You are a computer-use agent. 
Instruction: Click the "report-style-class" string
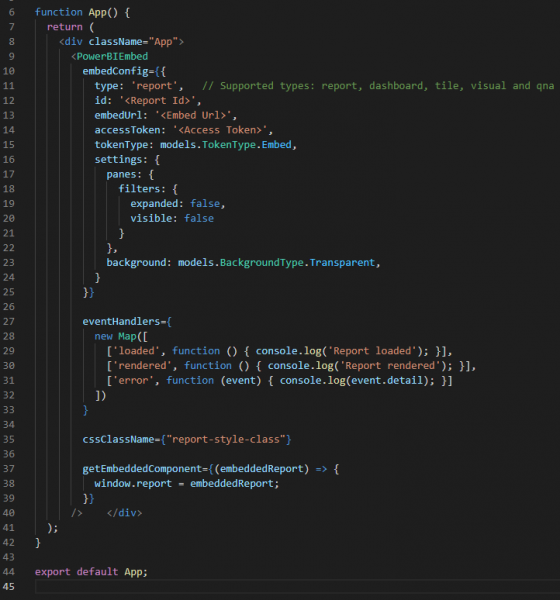[x=226, y=439]
